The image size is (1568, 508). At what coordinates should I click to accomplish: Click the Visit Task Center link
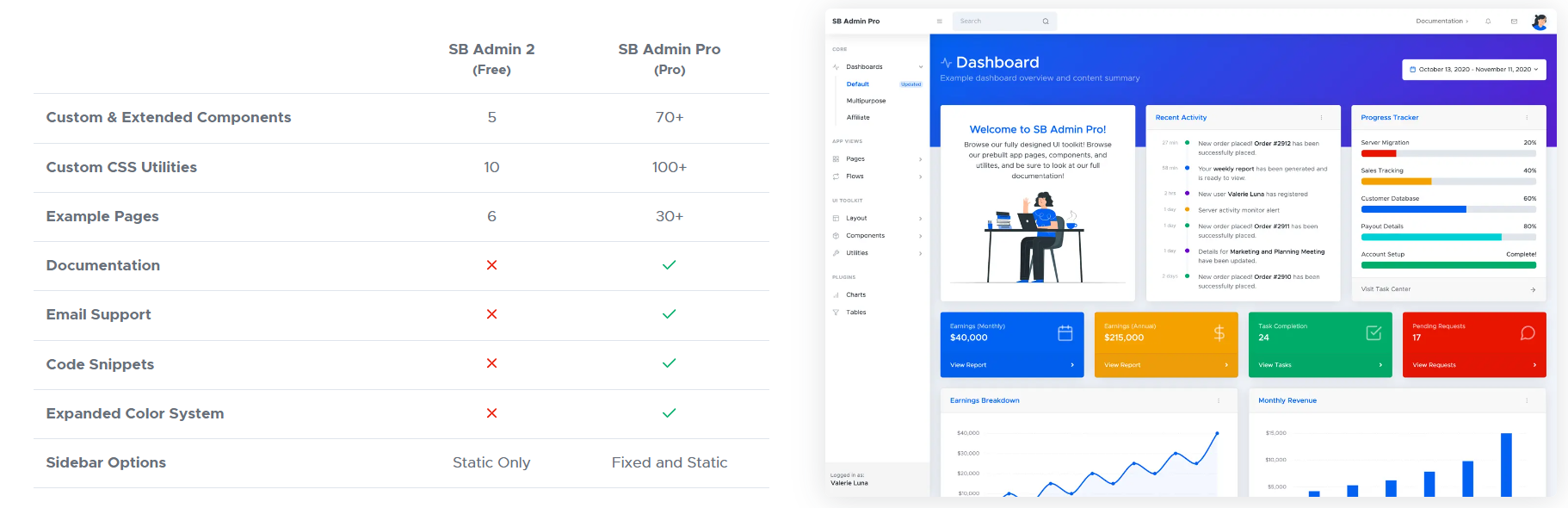(x=1386, y=289)
